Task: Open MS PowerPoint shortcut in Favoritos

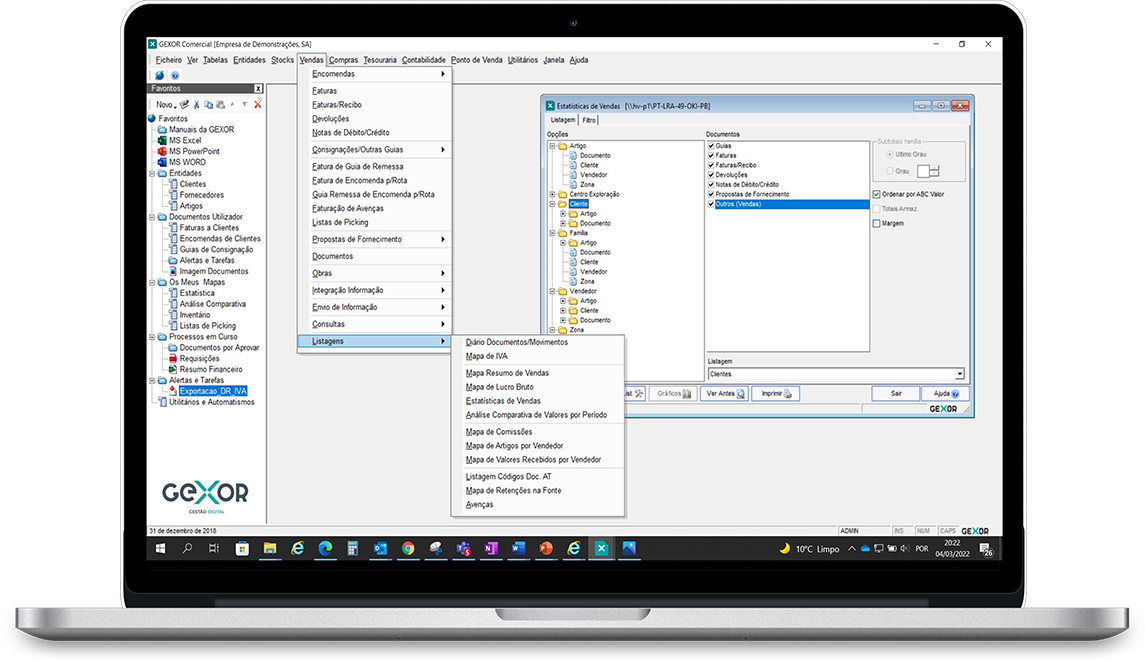Action: click(x=193, y=151)
